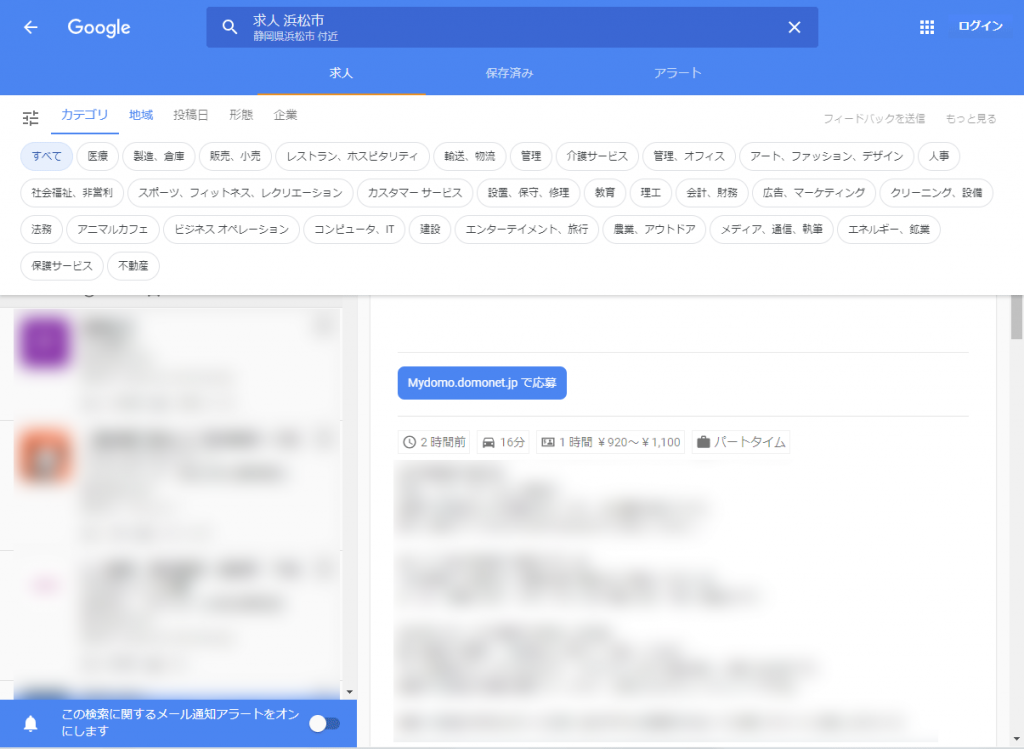Expand the 投稿日 filter
The height and width of the screenshot is (749, 1024).
[191, 116]
